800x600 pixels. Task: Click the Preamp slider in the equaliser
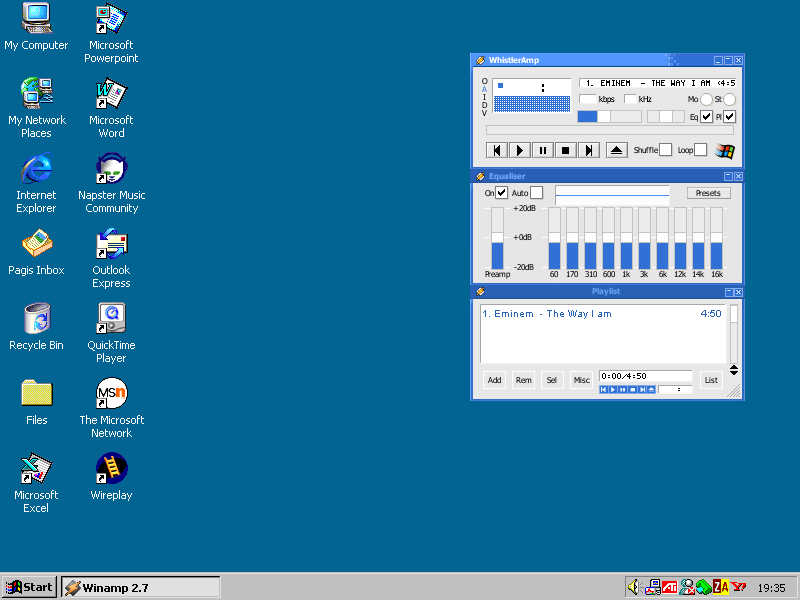click(497, 238)
